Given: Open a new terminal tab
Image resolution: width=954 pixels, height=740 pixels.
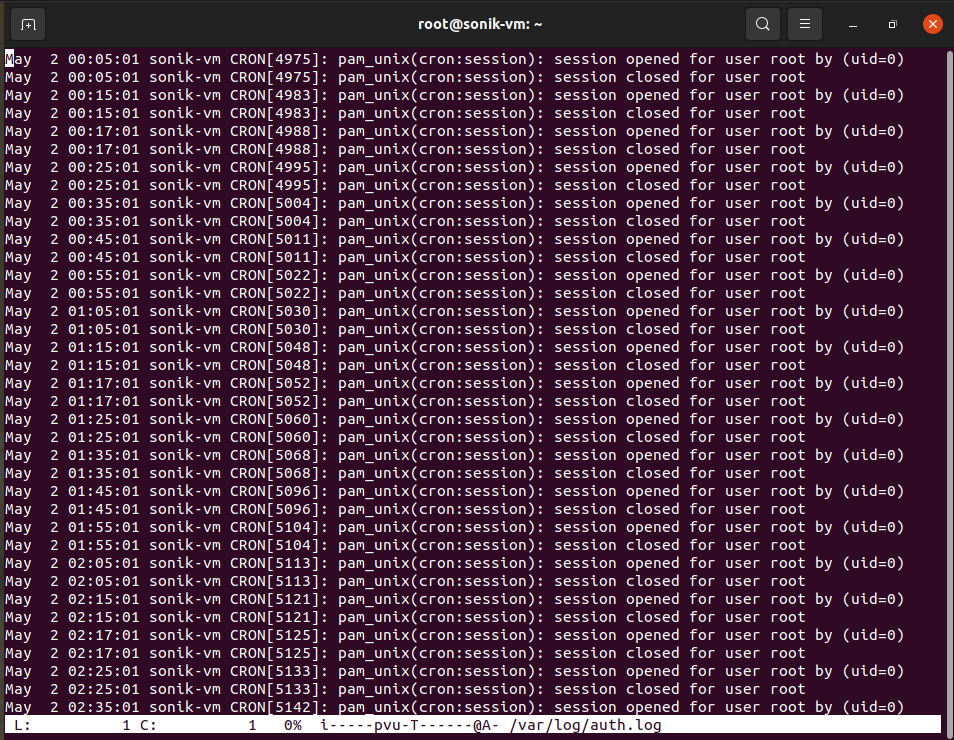Looking at the screenshot, I should coord(28,24).
